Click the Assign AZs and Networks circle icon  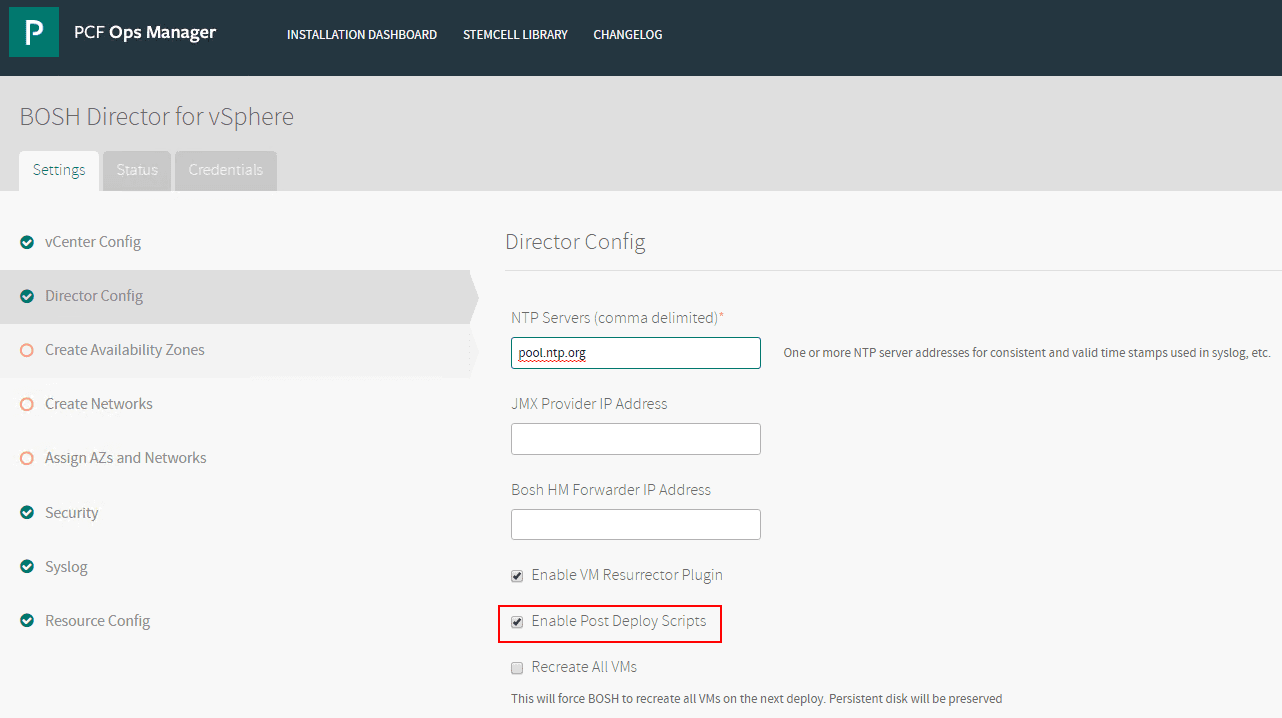coord(27,458)
